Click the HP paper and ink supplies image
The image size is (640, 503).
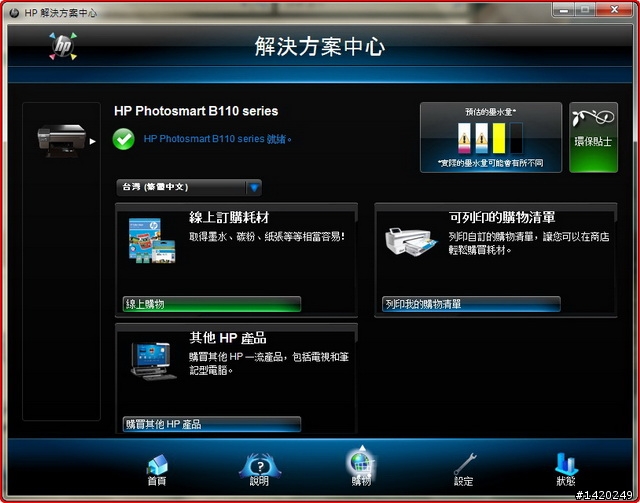click(152, 240)
